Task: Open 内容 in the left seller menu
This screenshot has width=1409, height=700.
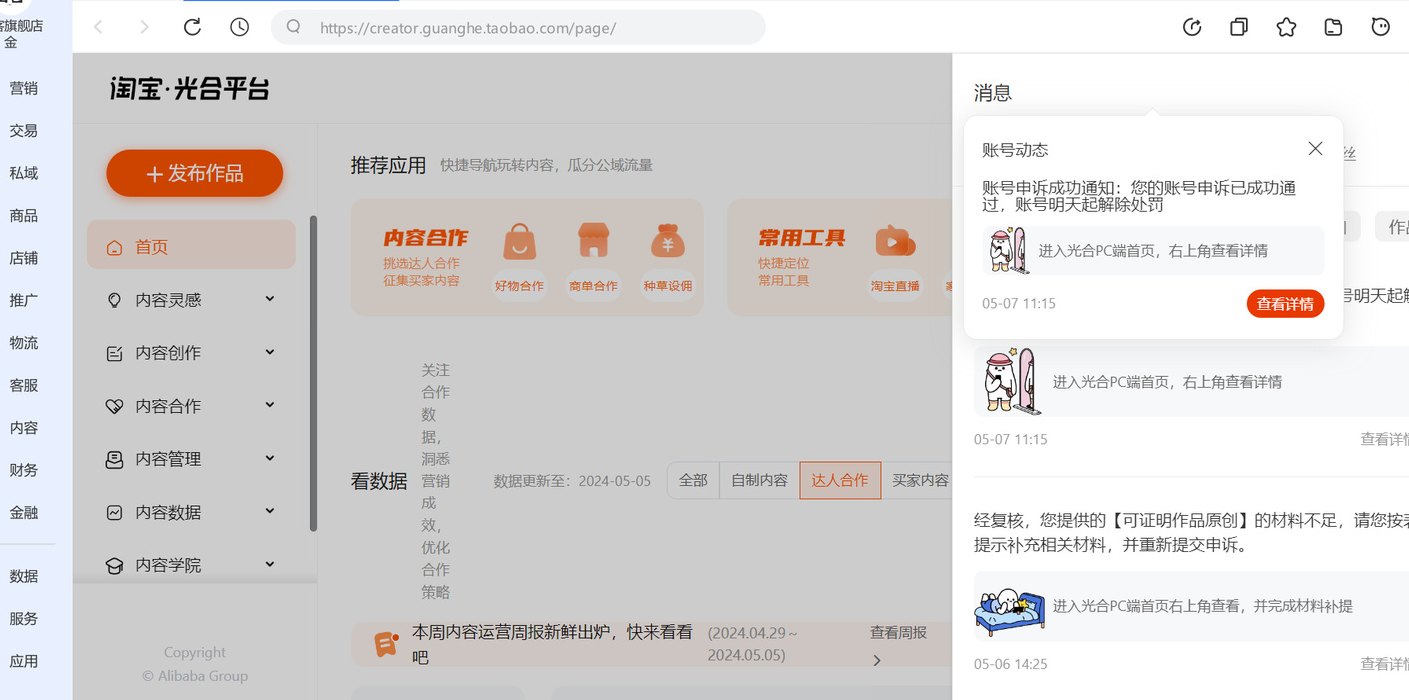Action: [x=24, y=428]
